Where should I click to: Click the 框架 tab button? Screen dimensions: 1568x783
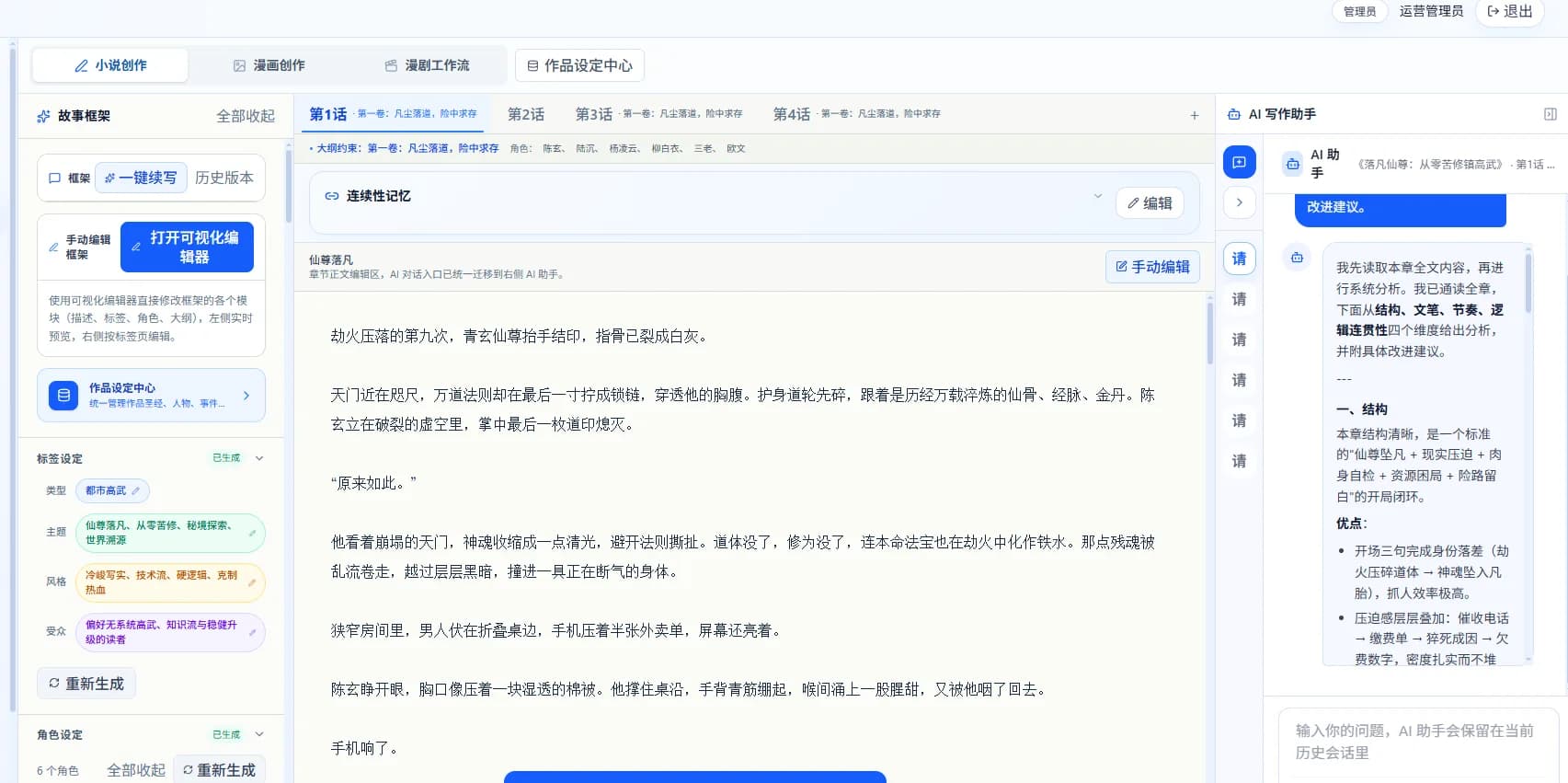pos(70,178)
